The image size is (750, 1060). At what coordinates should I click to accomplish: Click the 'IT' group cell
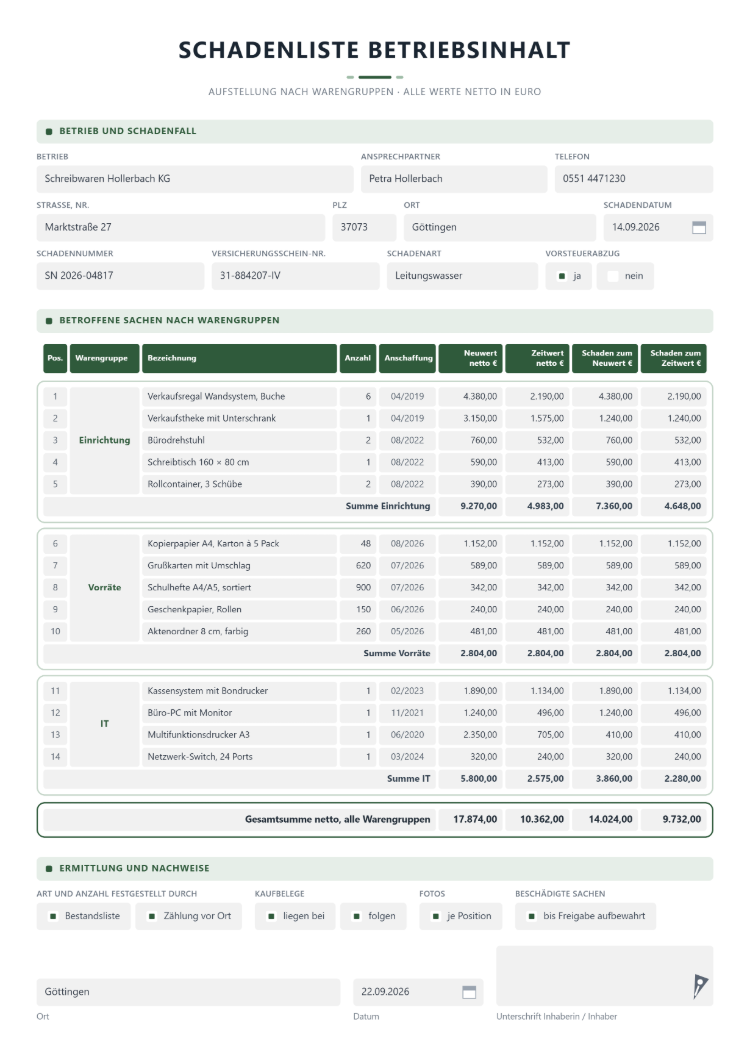[104, 724]
